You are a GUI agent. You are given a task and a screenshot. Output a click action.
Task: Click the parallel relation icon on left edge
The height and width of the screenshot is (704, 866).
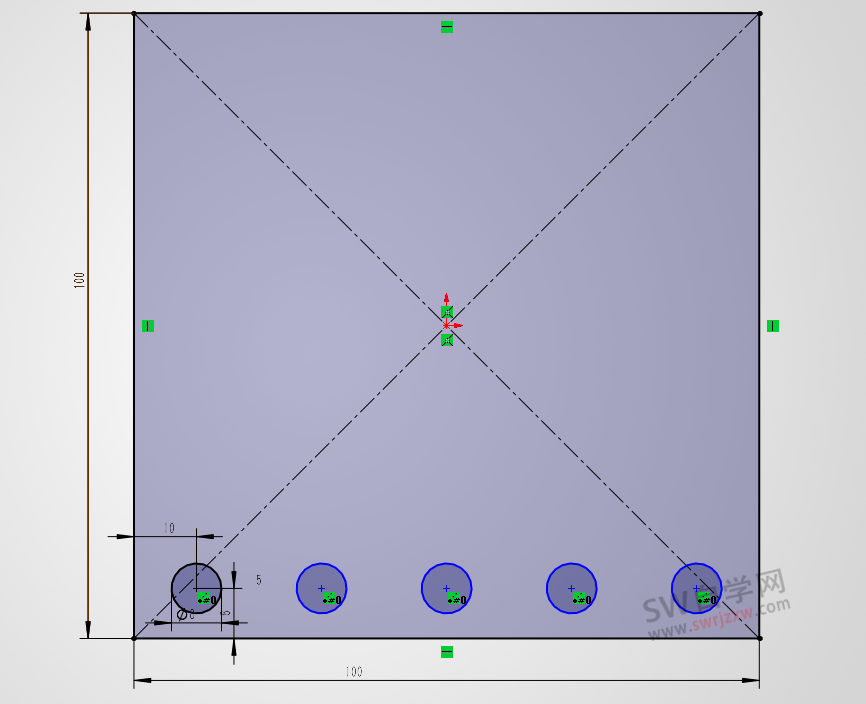[x=147, y=325]
